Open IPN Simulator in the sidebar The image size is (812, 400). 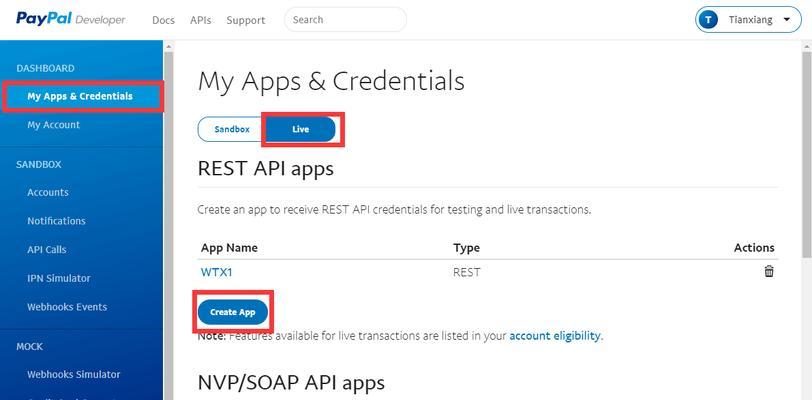[59, 278]
